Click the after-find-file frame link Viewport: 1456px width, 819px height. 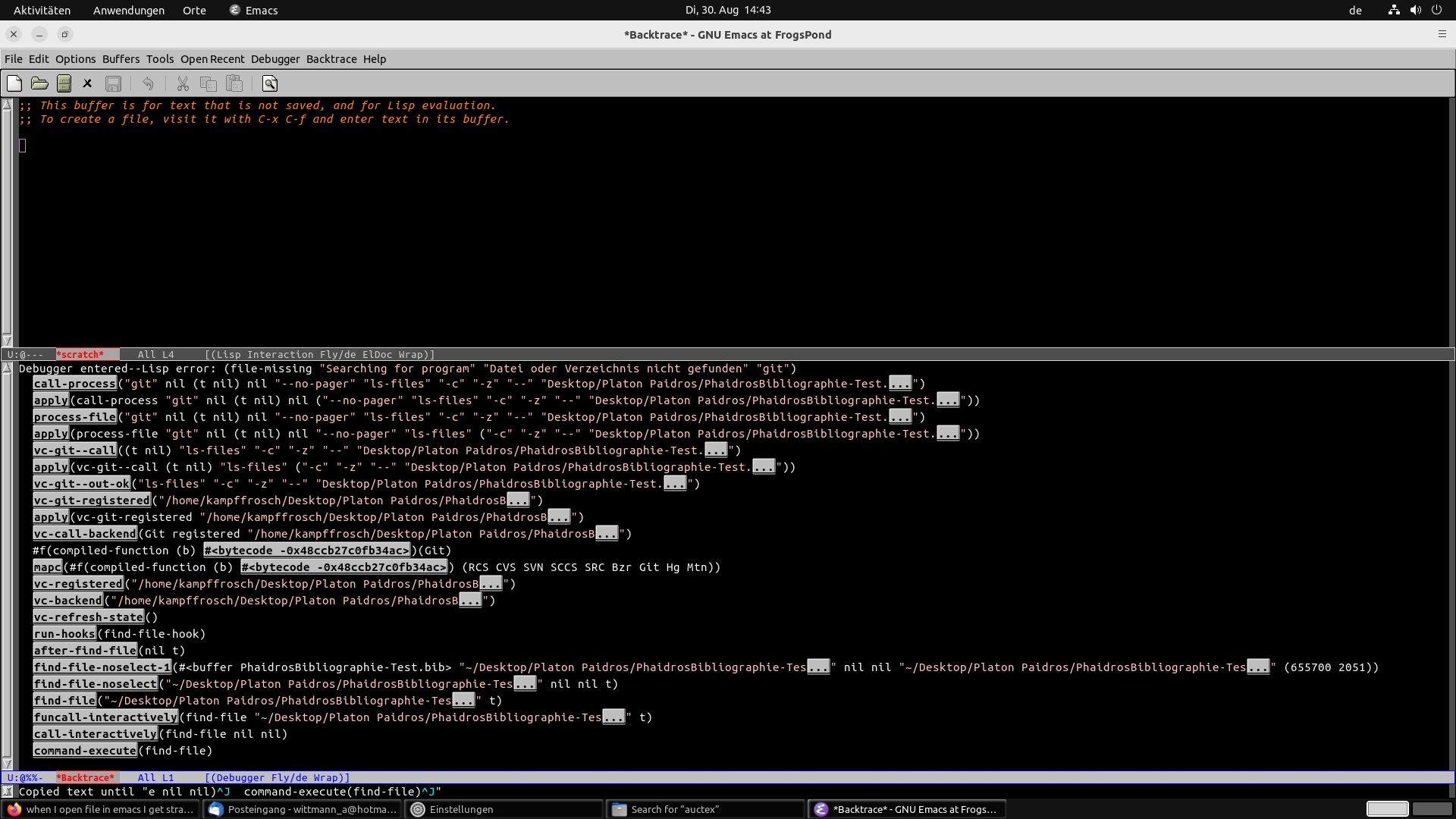pos(85,651)
